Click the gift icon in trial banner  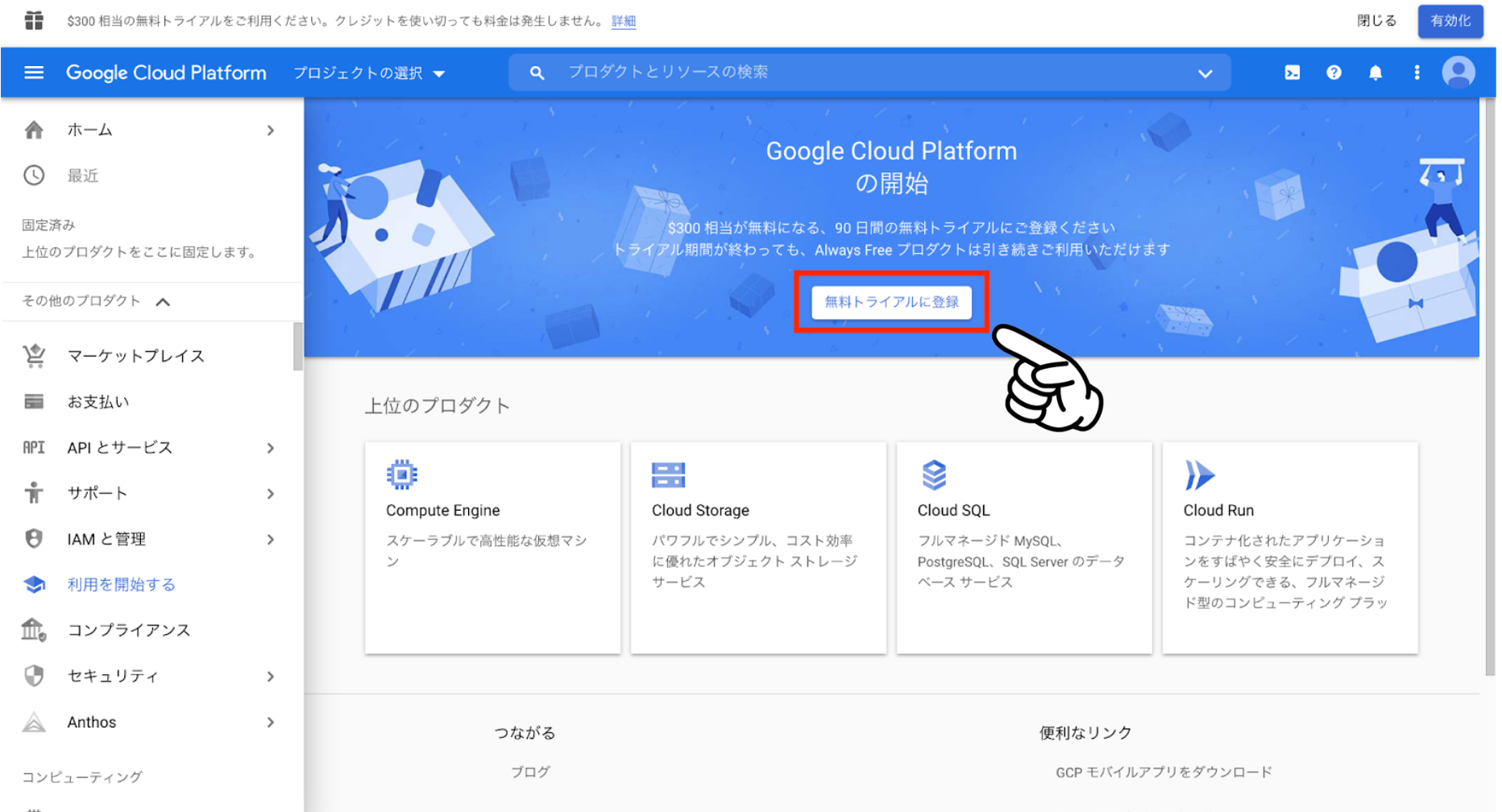(34, 20)
